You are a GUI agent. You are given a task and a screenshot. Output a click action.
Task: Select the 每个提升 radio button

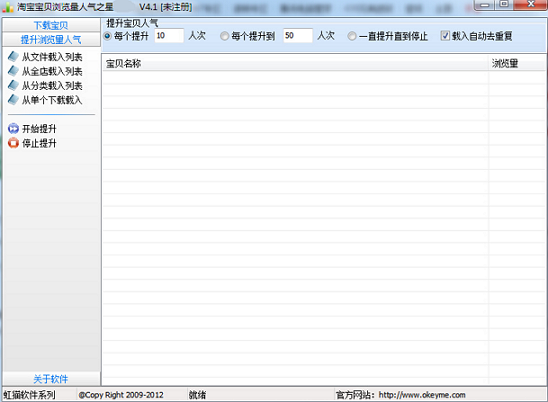[x=108, y=36]
